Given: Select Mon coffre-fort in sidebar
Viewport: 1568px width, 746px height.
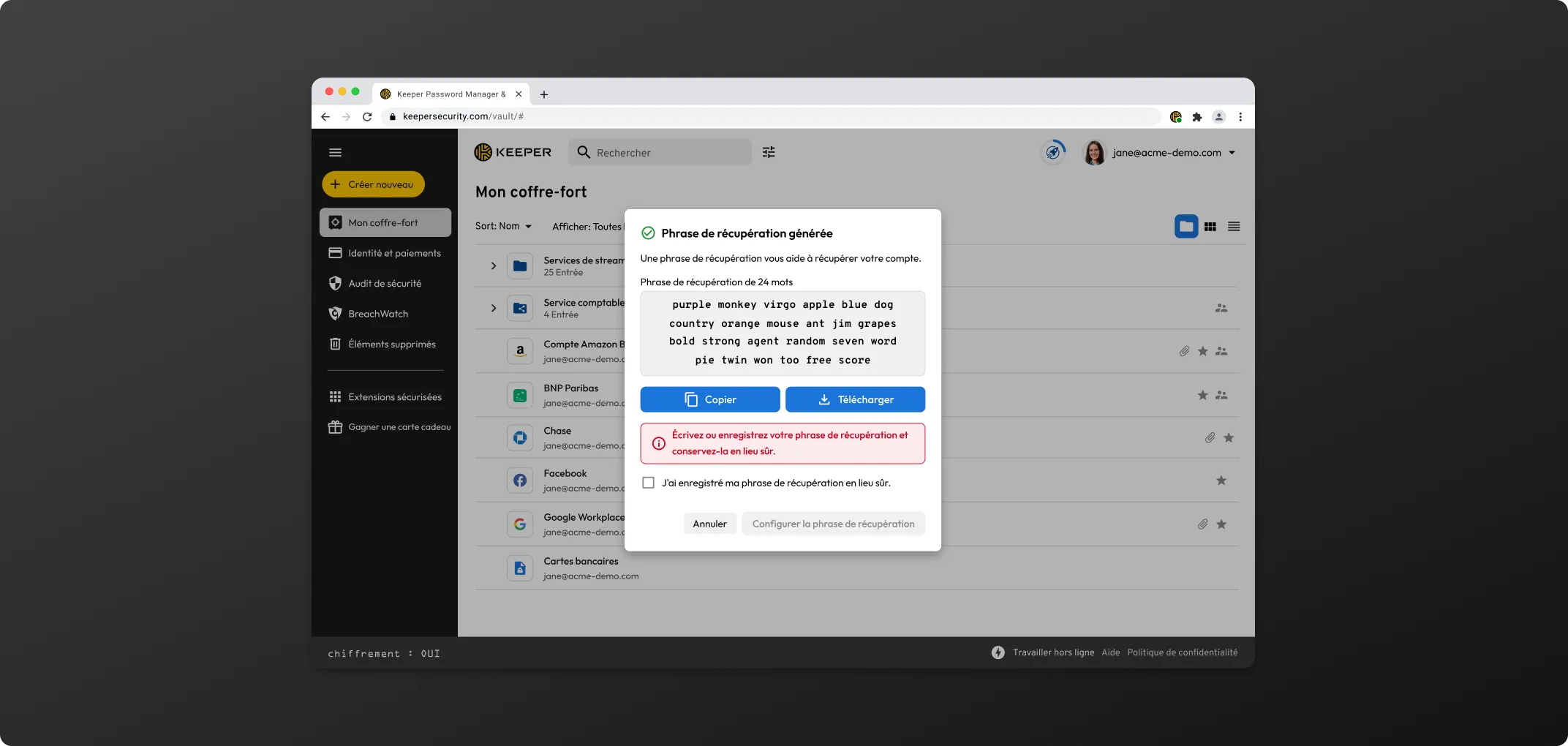Looking at the screenshot, I should (385, 222).
